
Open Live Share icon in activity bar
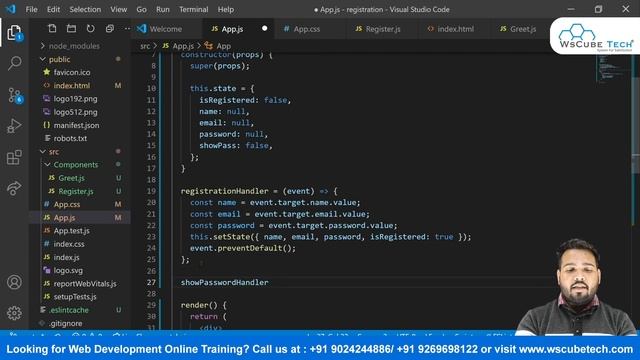click(14, 188)
